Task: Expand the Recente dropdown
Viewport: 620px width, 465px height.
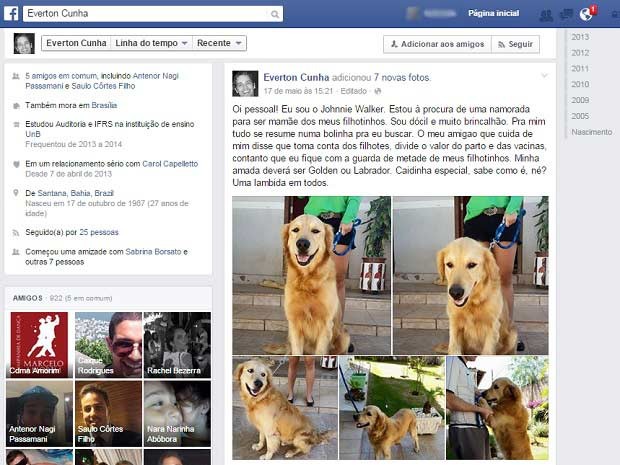Action: pyautogui.click(x=220, y=44)
